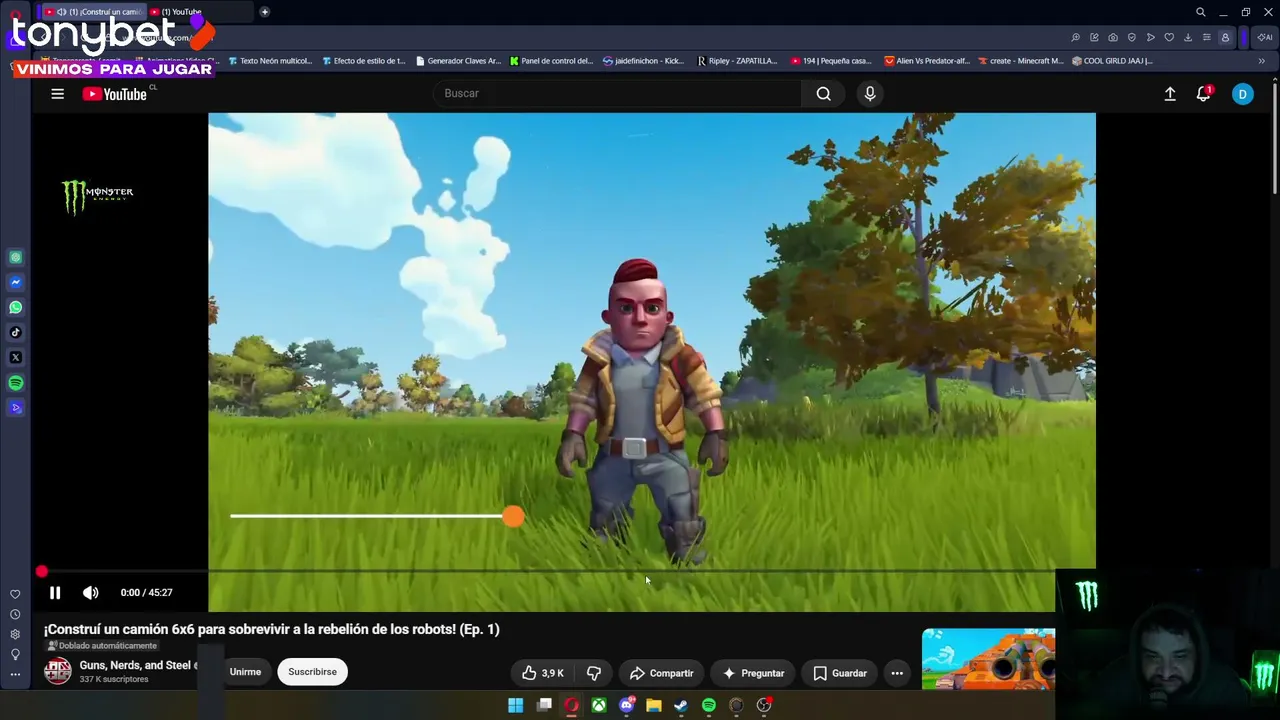The width and height of the screenshot is (1280, 720).
Task: Open X (Twitter) in browser sidebar
Action: 15,357
